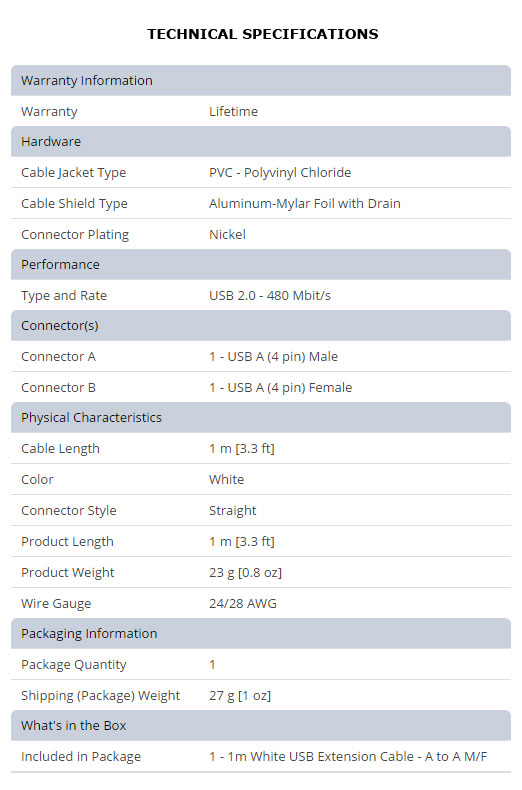Select the Physical Characteristics section header
Viewport: 522px width, 790px height.
coord(261,418)
